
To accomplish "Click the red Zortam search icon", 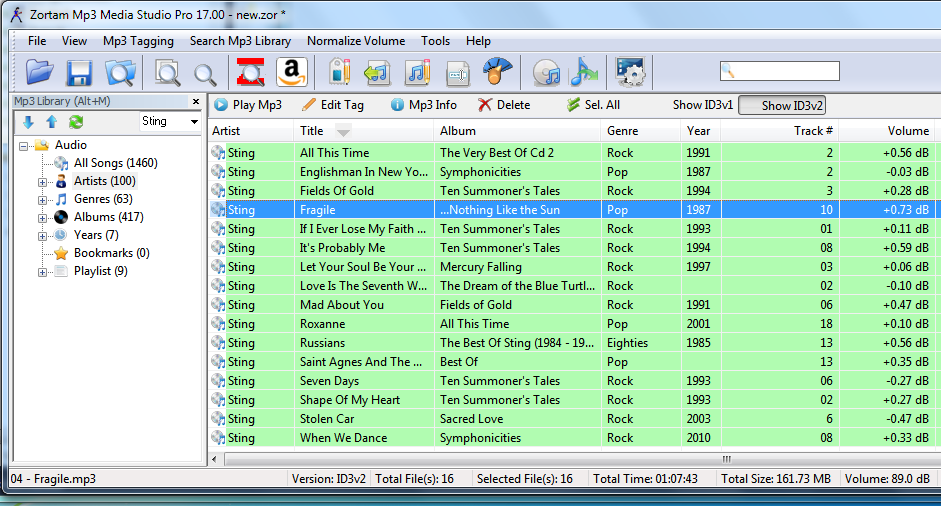I will click(250, 72).
